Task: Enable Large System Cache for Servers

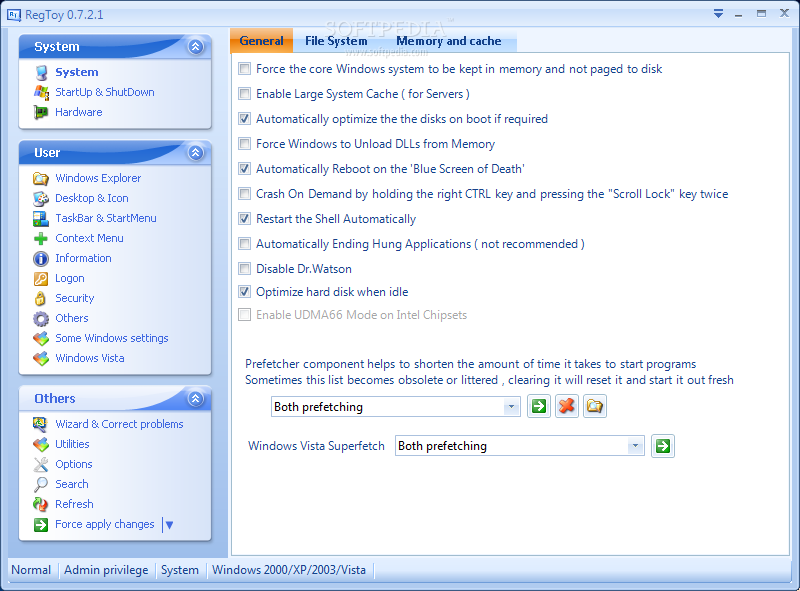Action: (x=245, y=93)
